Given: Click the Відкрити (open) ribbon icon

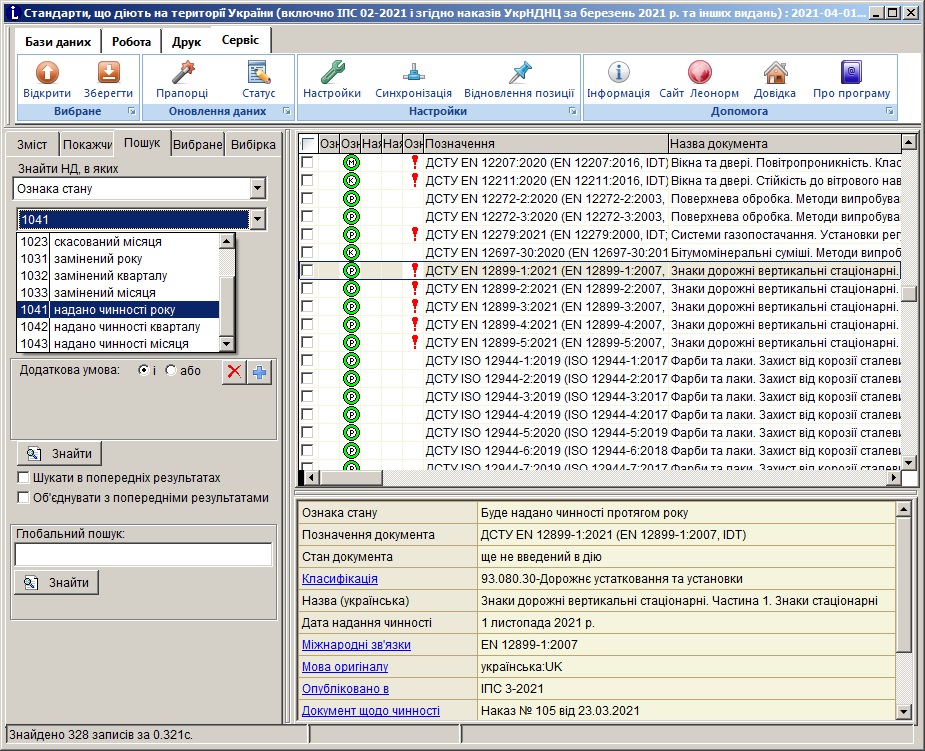Looking at the screenshot, I should click(x=47, y=73).
